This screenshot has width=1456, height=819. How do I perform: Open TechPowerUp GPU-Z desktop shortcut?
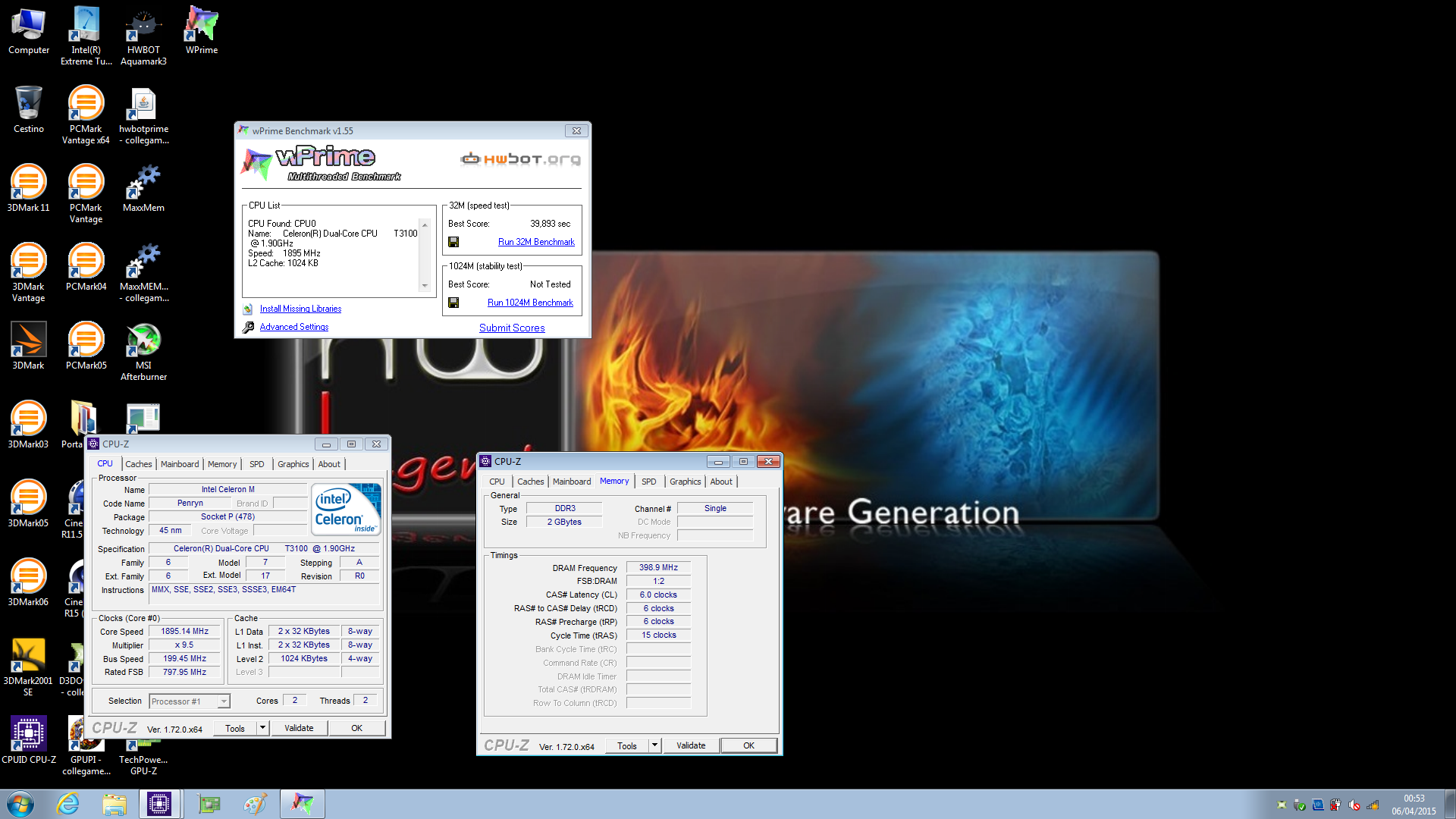pos(143,758)
